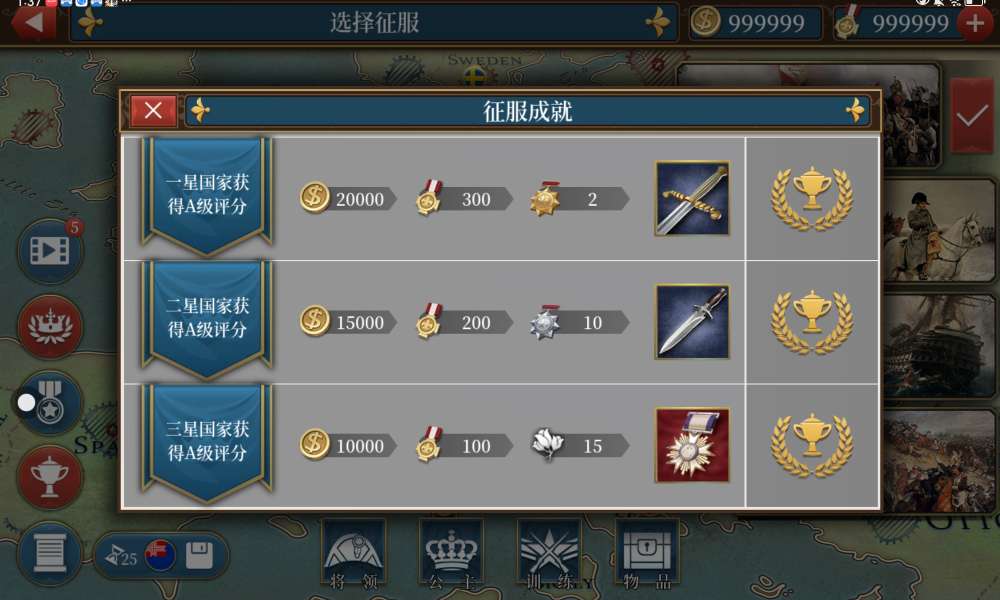Confirm with the red checkmark button
Viewport: 1000px width, 600px height.
tap(972, 116)
